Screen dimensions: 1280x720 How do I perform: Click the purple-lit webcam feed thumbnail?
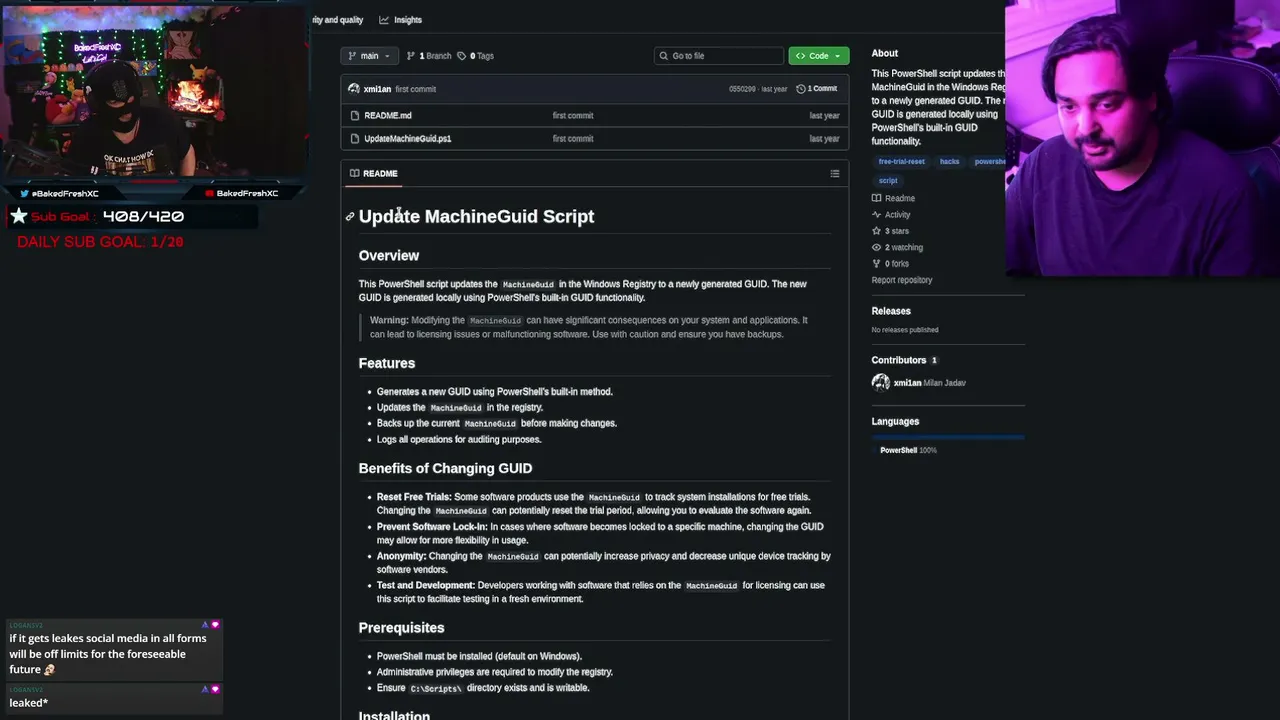(x=1142, y=137)
